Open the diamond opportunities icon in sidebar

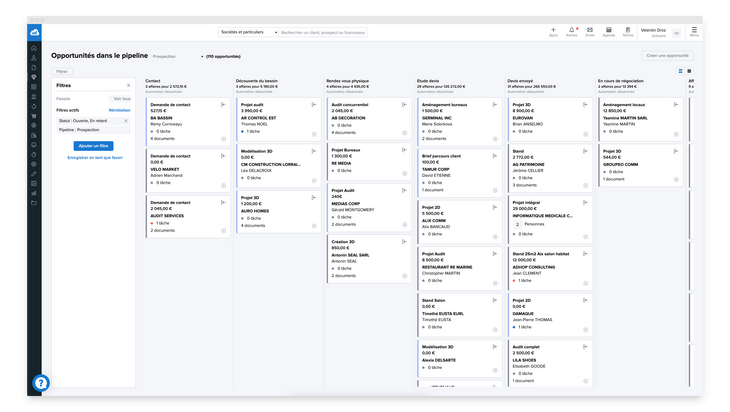point(34,77)
